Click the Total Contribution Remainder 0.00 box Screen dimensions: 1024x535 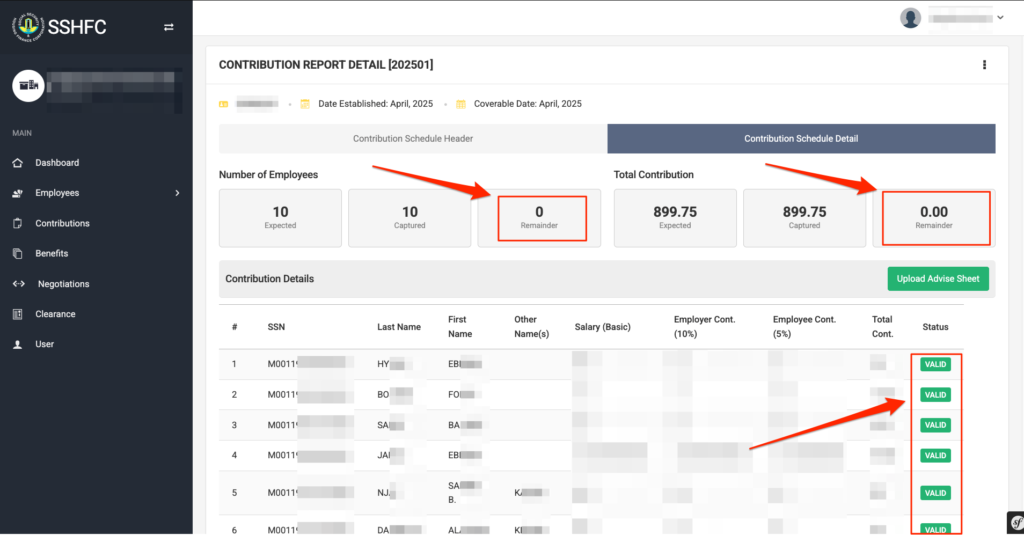[x=933, y=217]
